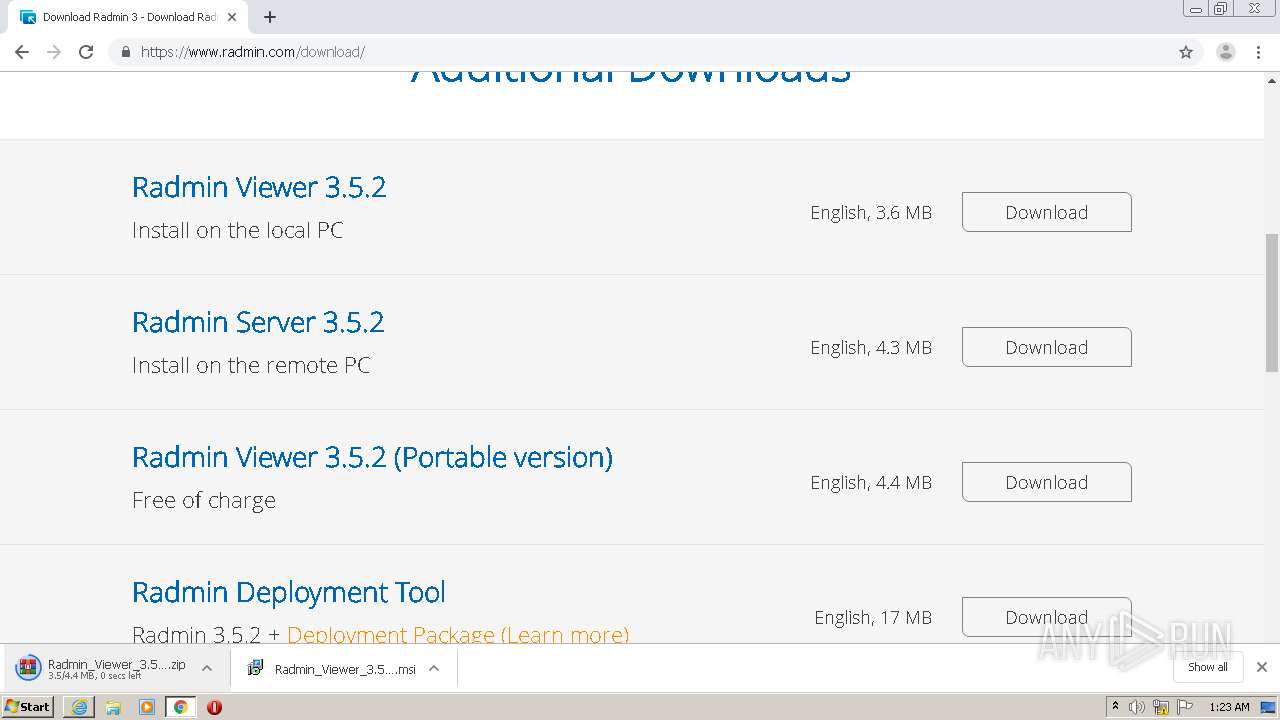This screenshot has width=1280, height=720.
Task: Select the "English, 4.4 MB" text
Action: (871, 483)
